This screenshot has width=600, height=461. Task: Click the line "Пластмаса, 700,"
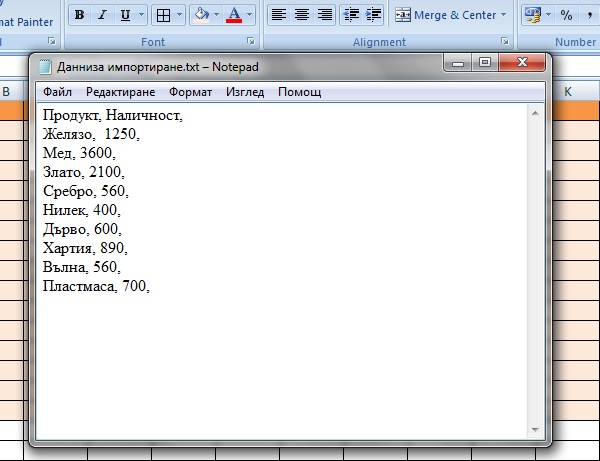pyautogui.click(x=96, y=286)
